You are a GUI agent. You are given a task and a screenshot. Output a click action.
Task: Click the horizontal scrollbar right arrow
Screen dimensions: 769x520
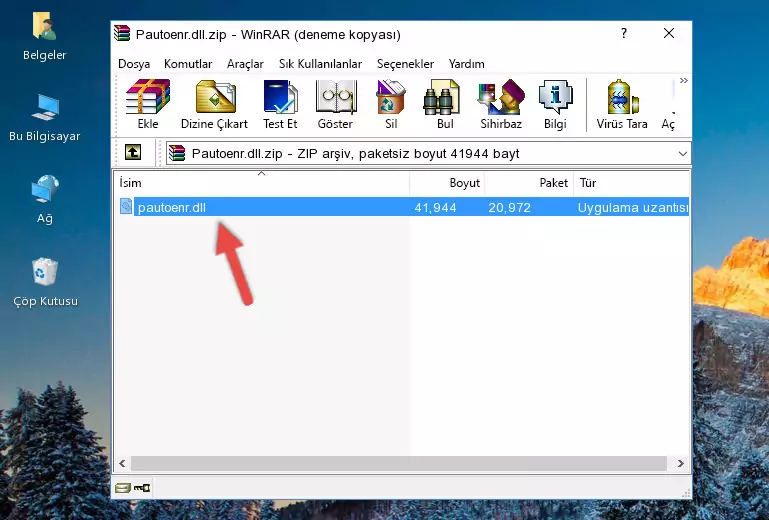(680, 463)
